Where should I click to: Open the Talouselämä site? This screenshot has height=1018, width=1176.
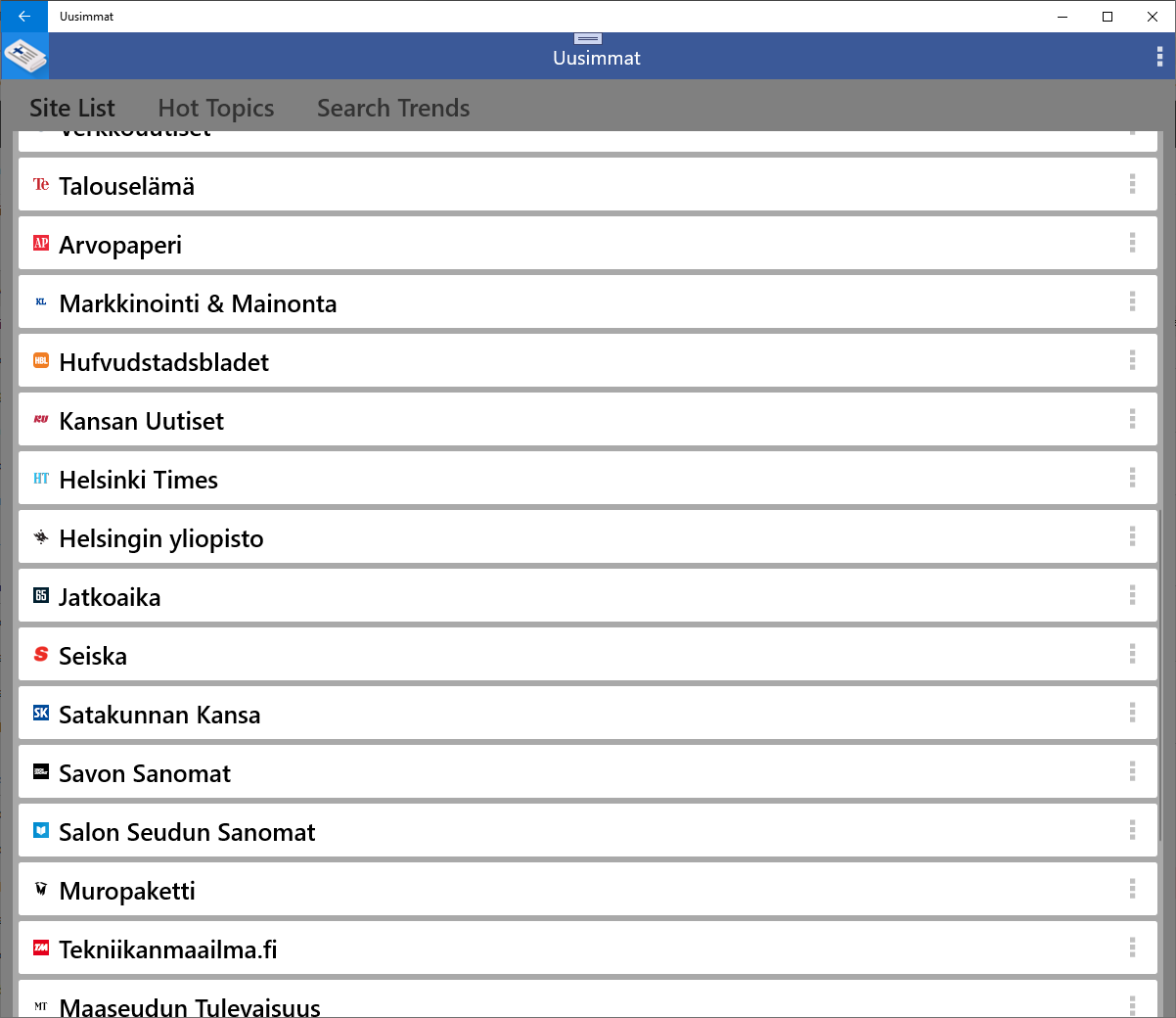tap(588, 184)
